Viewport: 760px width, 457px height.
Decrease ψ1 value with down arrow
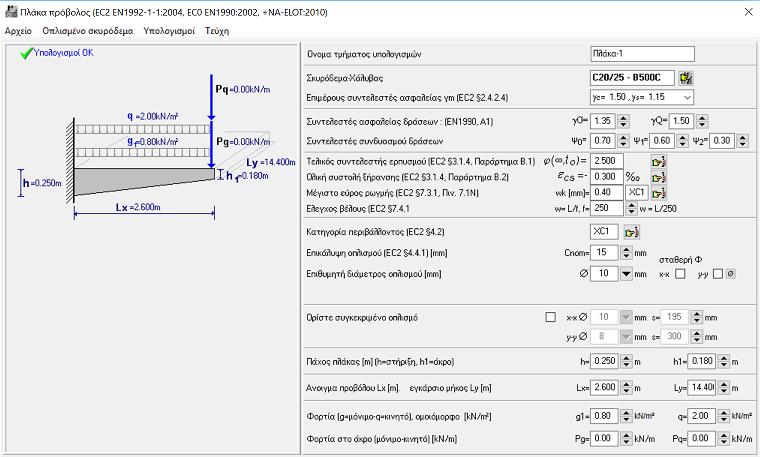[682, 144]
